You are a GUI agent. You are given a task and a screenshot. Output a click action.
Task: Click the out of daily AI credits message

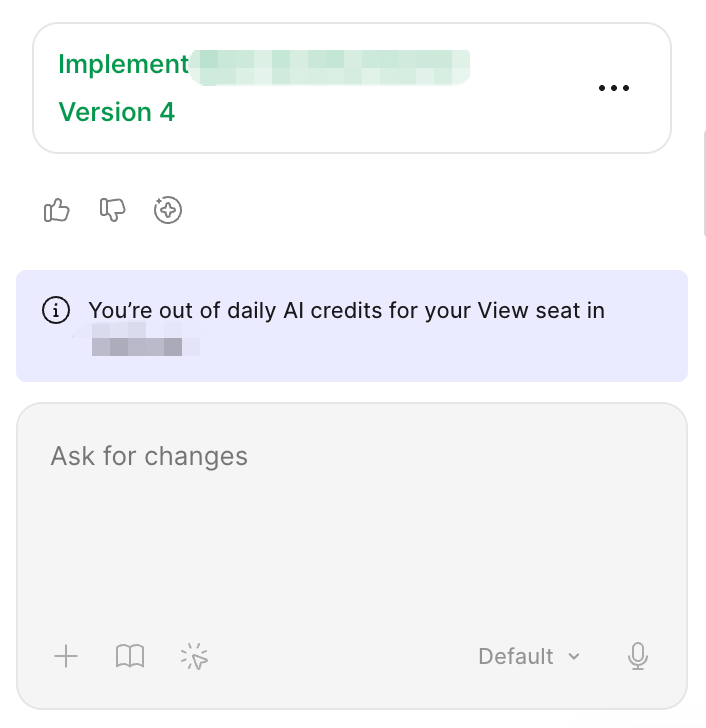point(346,311)
